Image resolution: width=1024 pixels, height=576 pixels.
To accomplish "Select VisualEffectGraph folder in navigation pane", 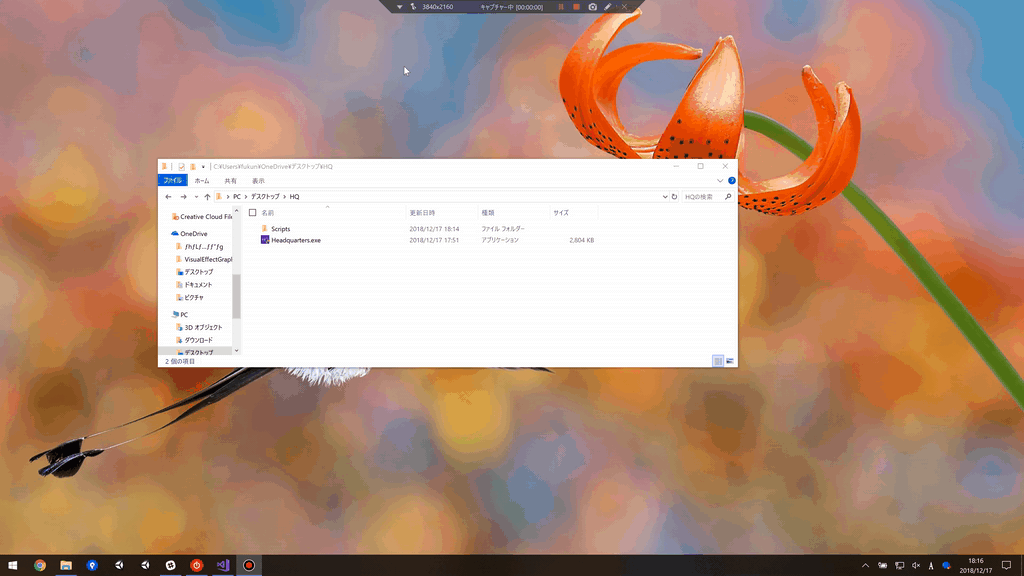I will click(x=208, y=259).
